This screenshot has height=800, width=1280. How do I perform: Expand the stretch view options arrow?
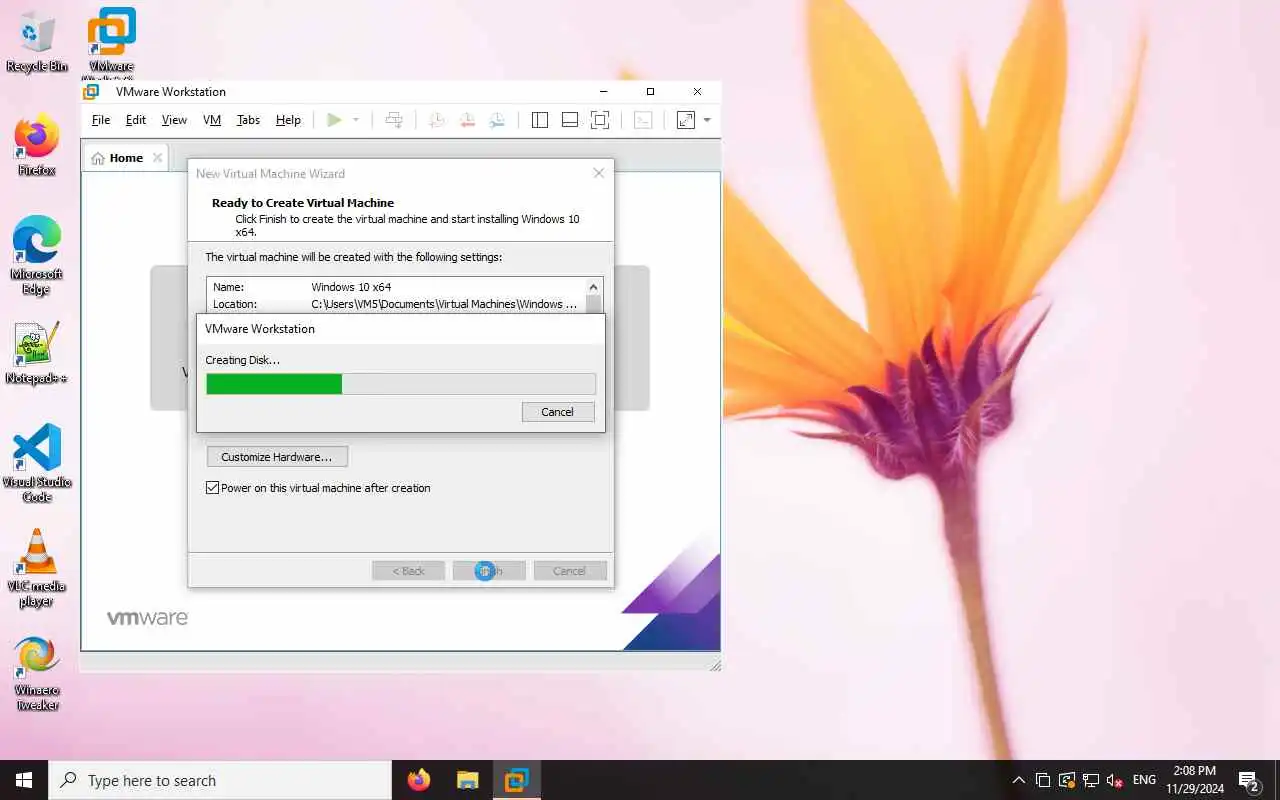[x=707, y=120]
